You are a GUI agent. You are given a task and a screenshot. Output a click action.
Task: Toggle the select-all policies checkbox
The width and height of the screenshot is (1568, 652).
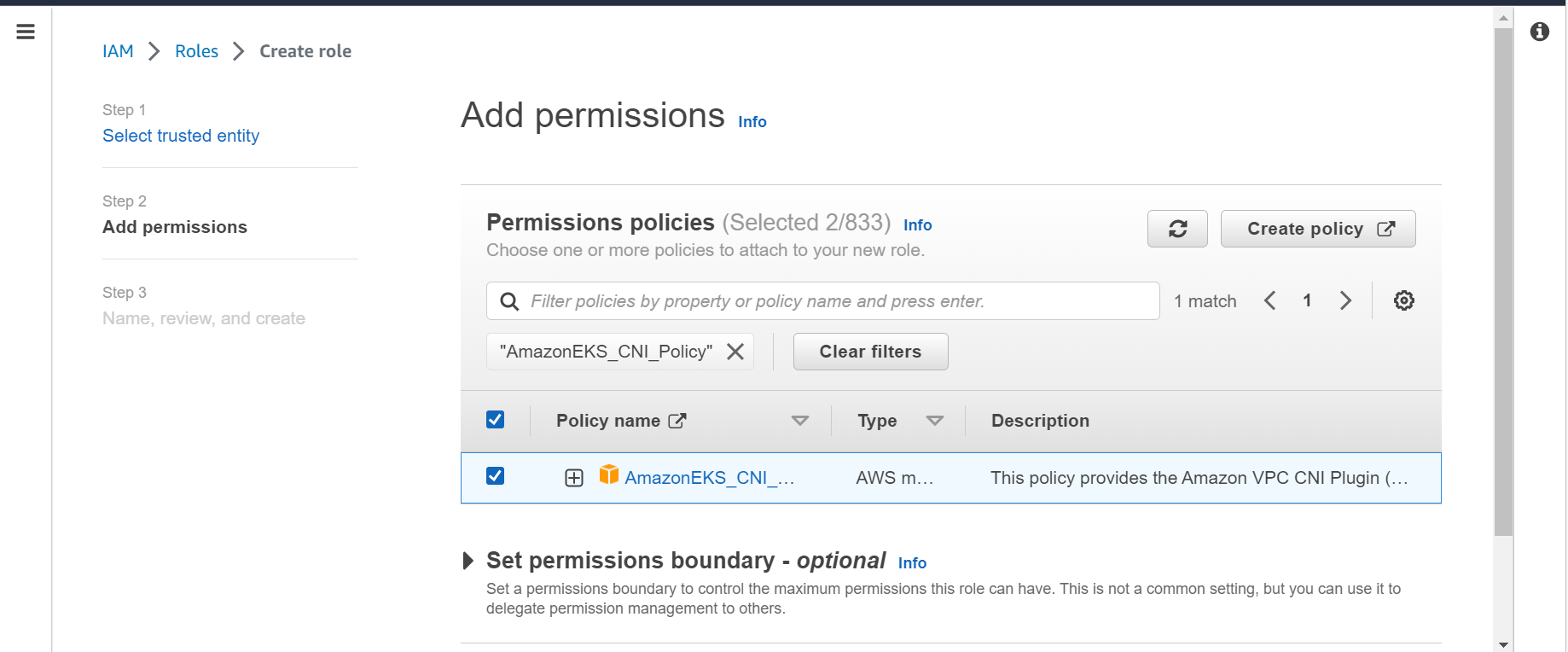click(496, 419)
